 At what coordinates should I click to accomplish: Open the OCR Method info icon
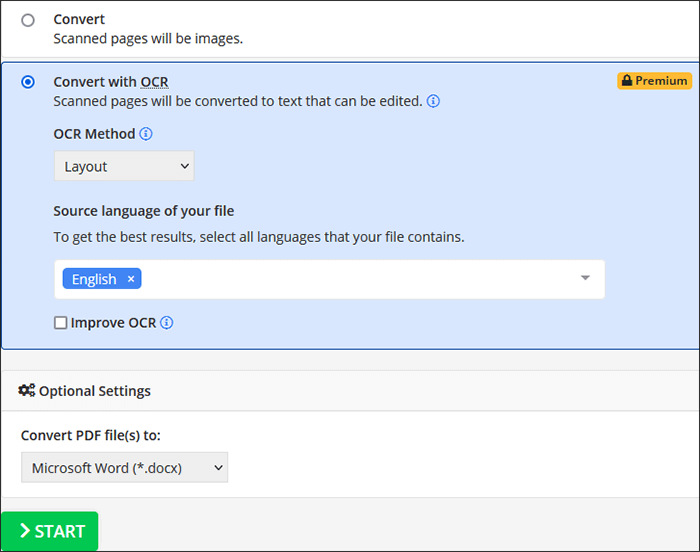pyautogui.click(x=146, y=134)
